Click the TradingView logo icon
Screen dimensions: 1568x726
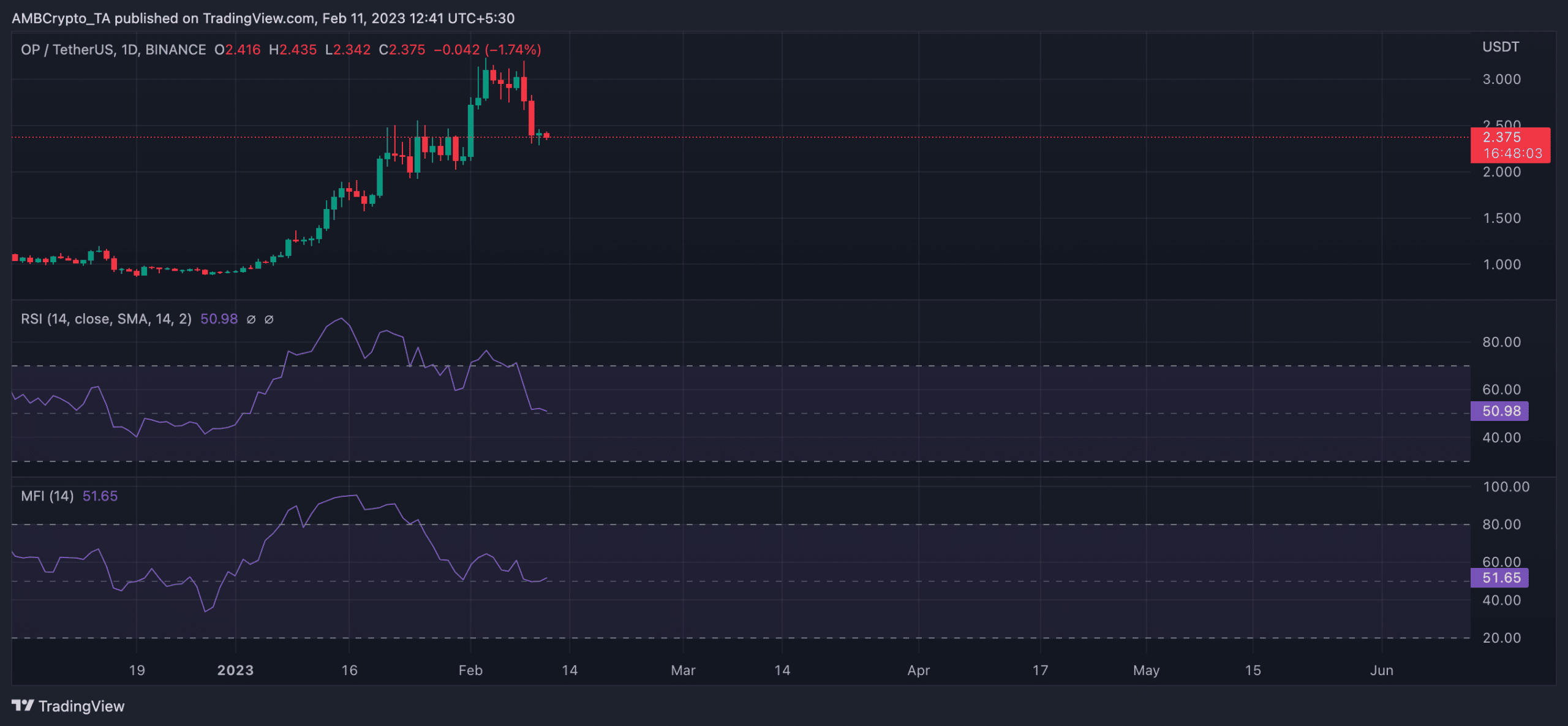click(x=23, y=706)
